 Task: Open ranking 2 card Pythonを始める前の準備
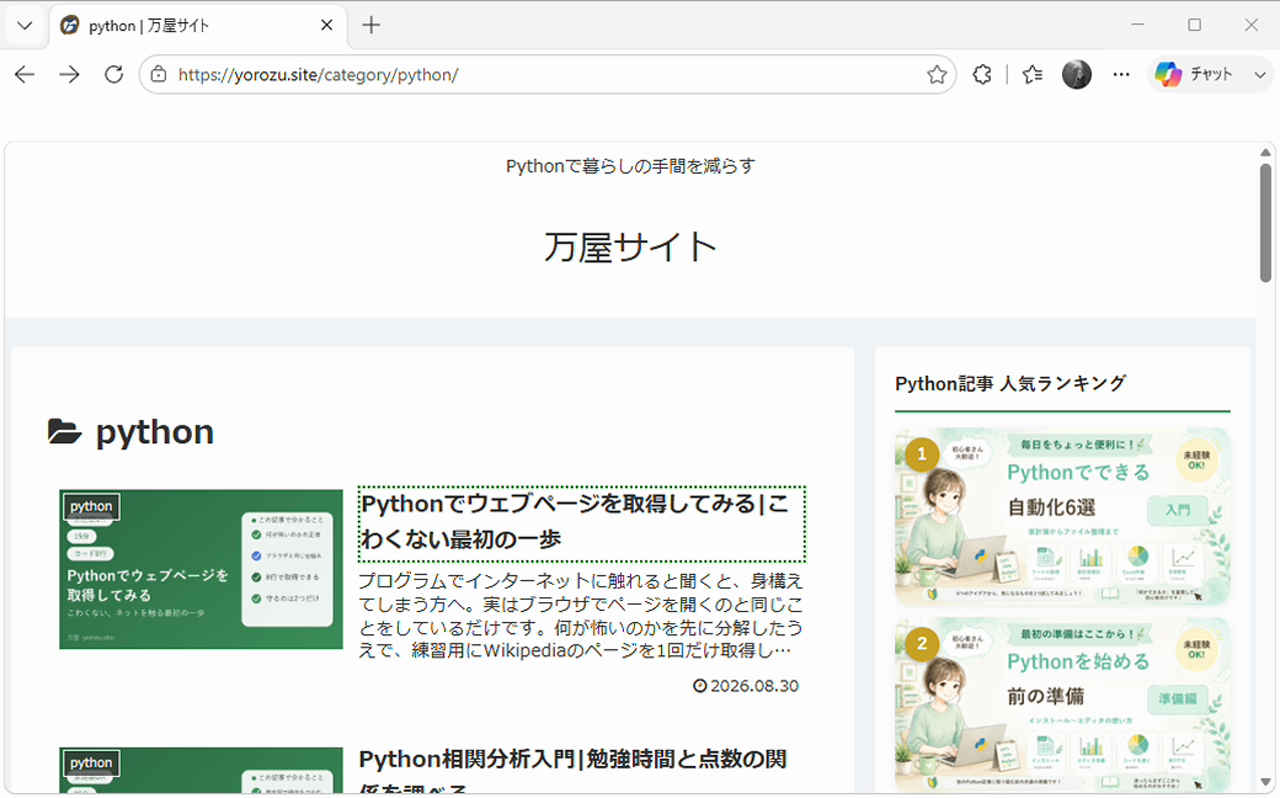pyautogui.click(x=1062, y=706)
